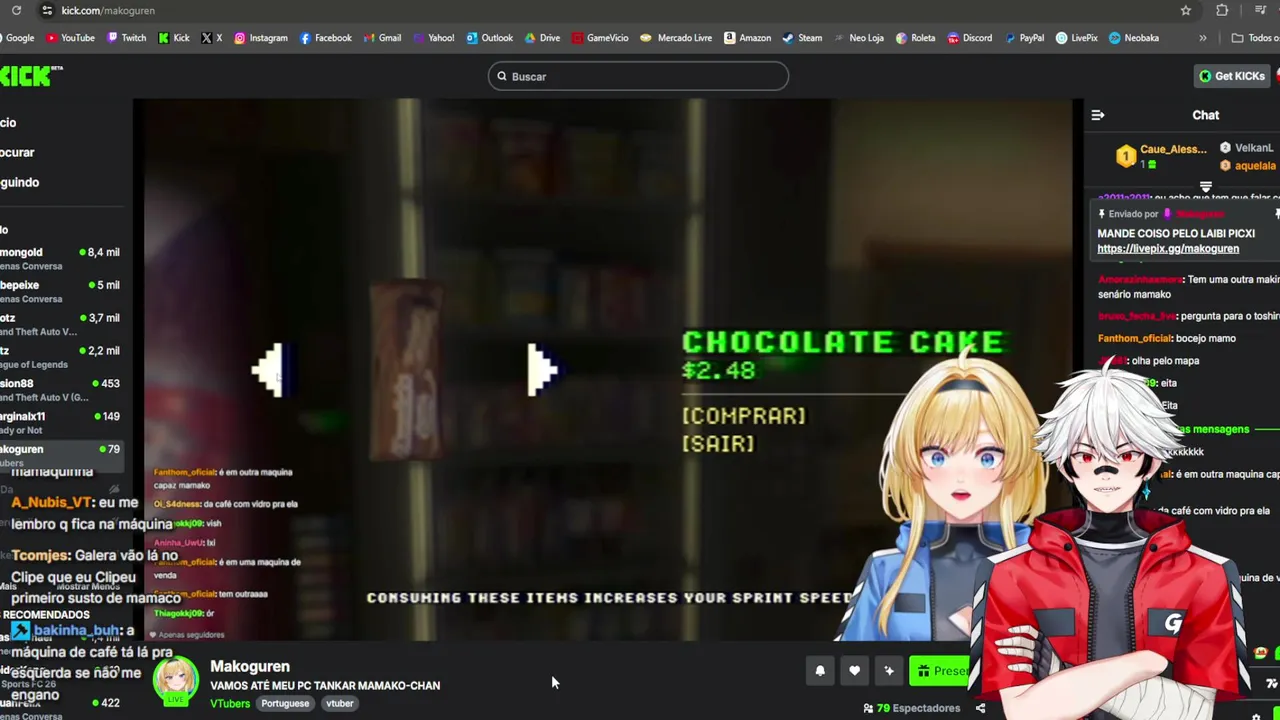Open the LivePix bookmark

pos(1076,38)
